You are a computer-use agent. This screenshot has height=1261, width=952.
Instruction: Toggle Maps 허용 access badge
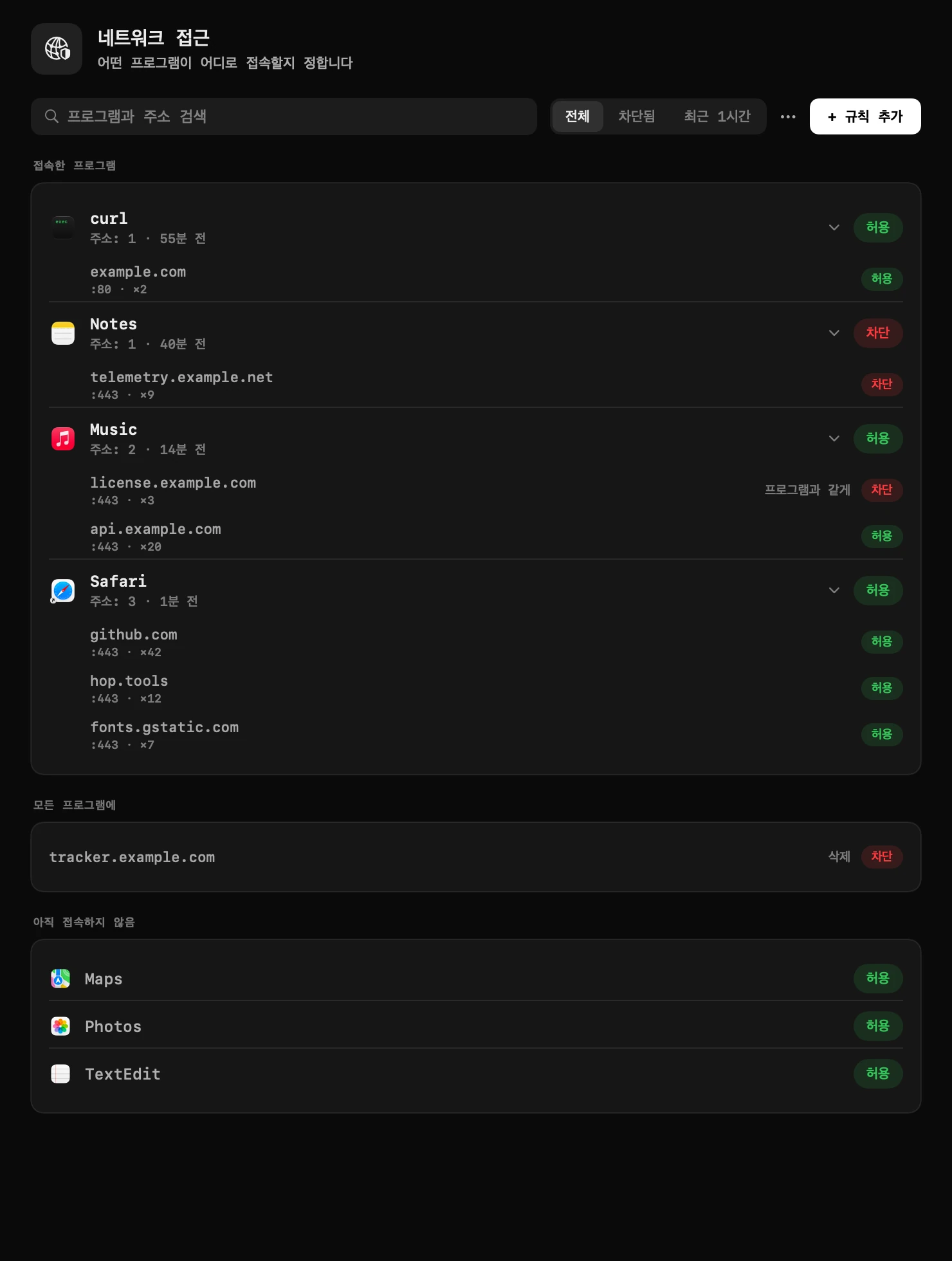pos(878,979)
